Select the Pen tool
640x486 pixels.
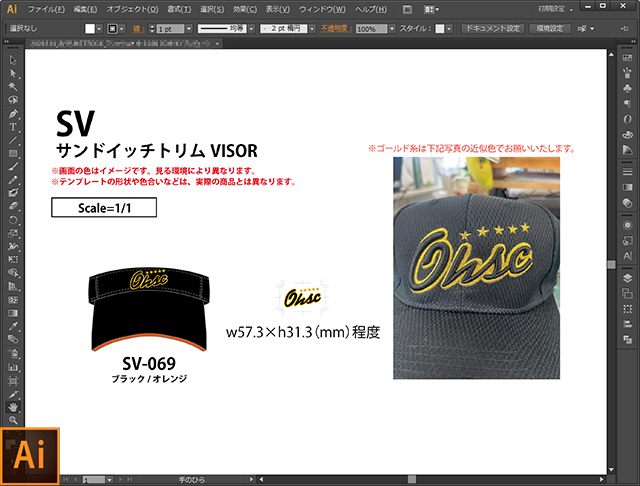tap(13, 113)
